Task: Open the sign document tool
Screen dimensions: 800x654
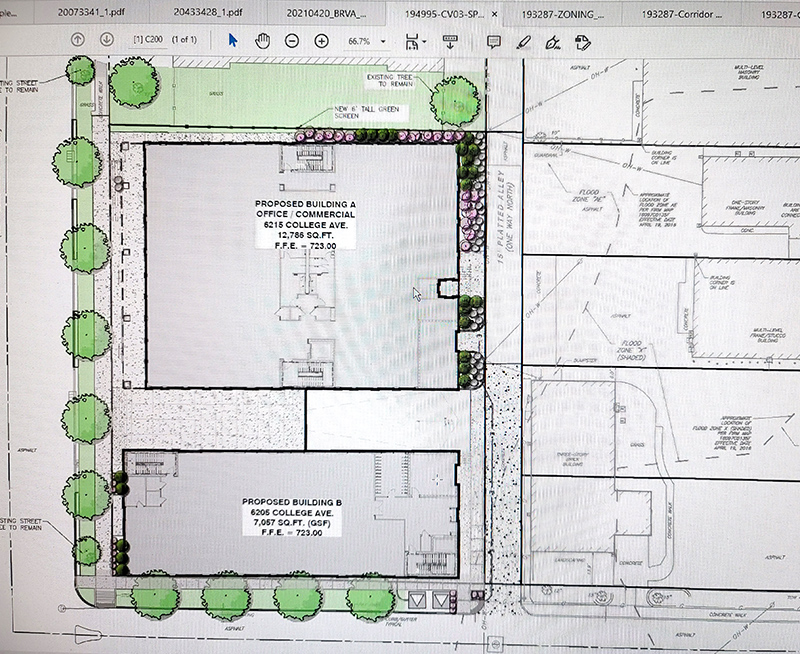Action: [x=553, y=43]
